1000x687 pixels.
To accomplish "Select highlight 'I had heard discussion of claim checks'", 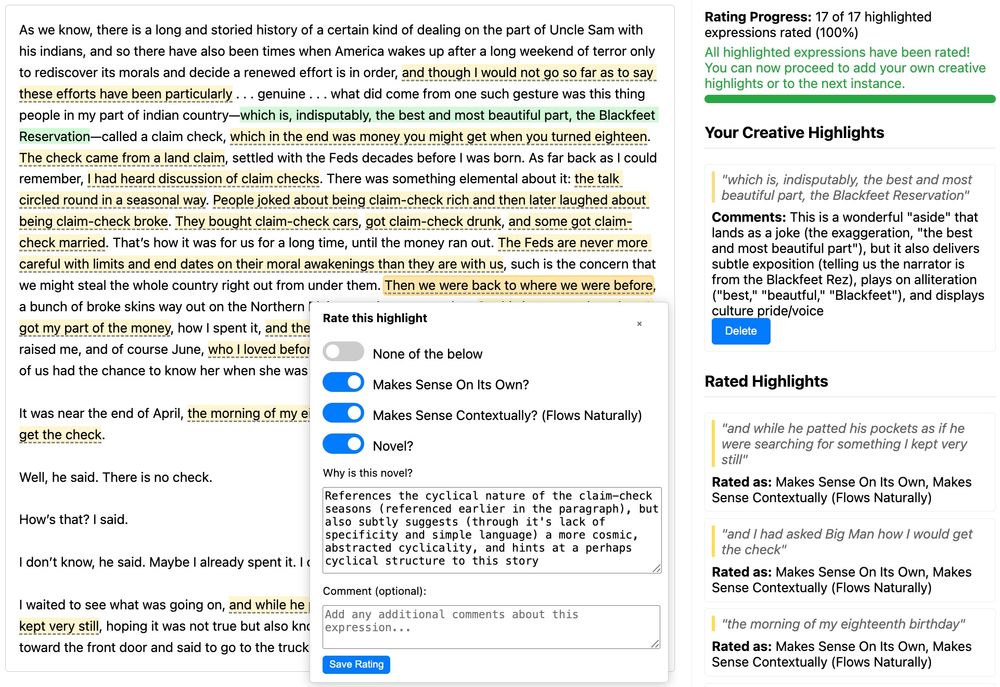I will point(203,179).
